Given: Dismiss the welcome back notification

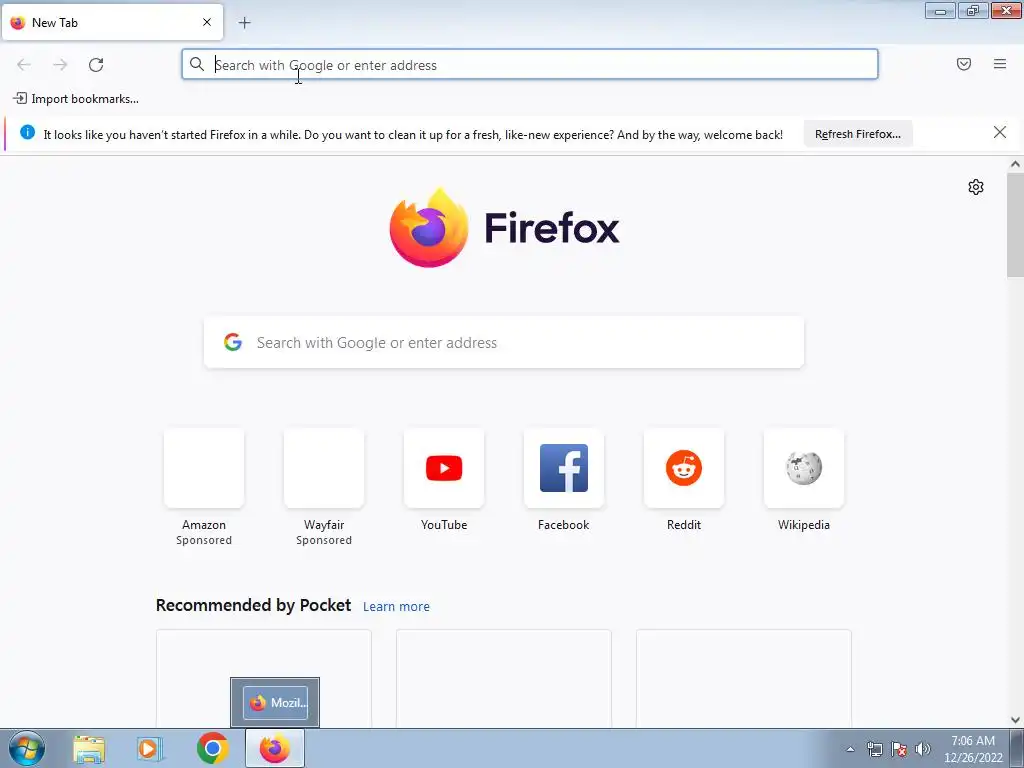Looking at the screenshot, I should [x=999, y=133].
